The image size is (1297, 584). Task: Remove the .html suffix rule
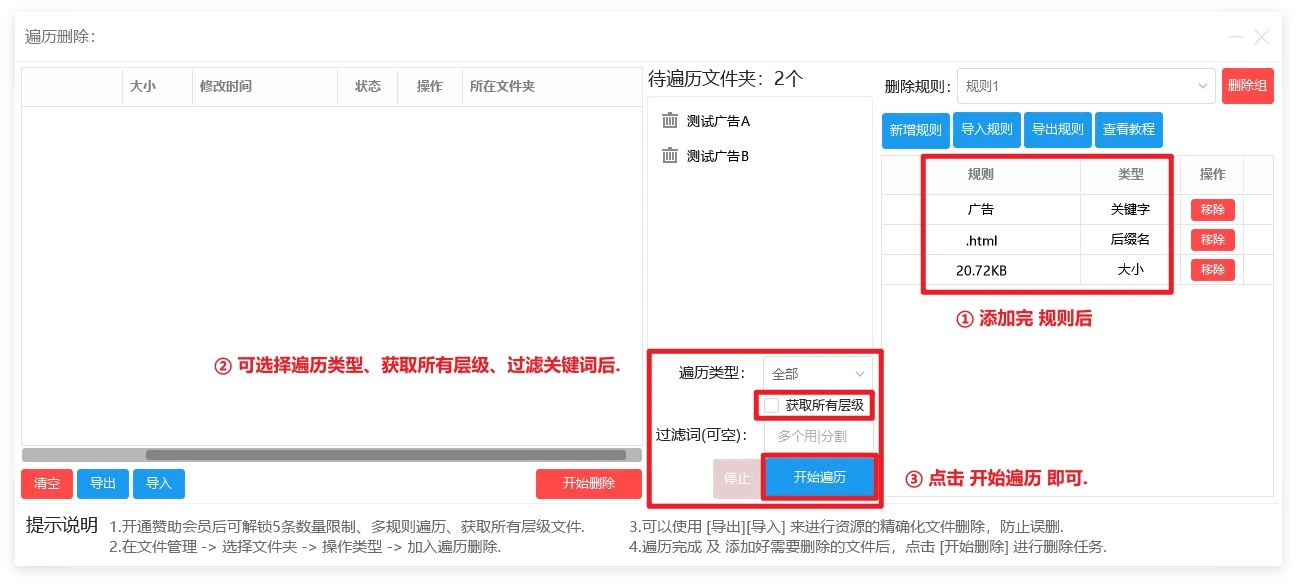(1212, 240)
